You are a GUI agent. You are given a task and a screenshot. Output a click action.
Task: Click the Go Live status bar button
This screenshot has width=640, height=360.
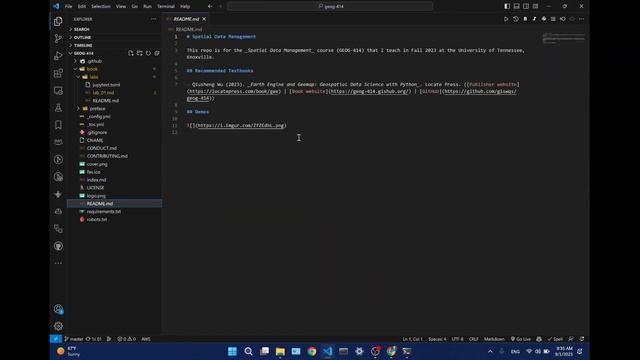520,339
